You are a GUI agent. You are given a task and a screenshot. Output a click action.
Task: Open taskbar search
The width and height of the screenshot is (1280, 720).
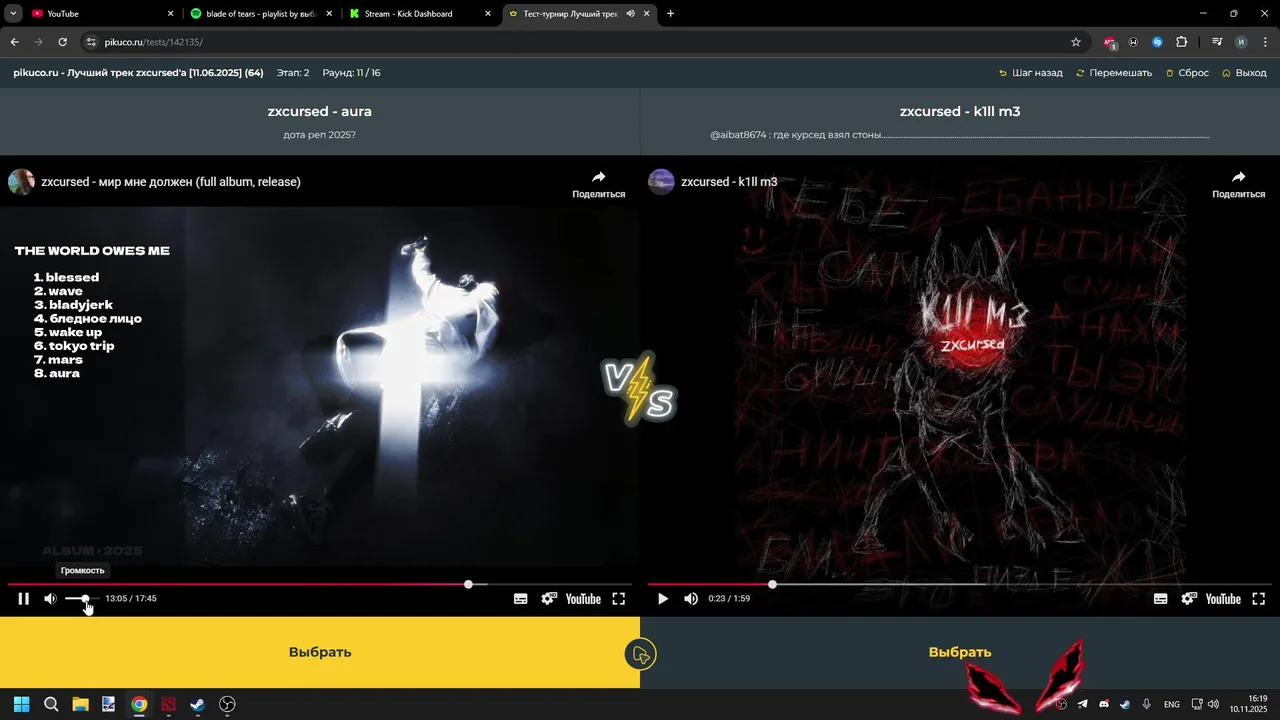click(x=51, y=704)
